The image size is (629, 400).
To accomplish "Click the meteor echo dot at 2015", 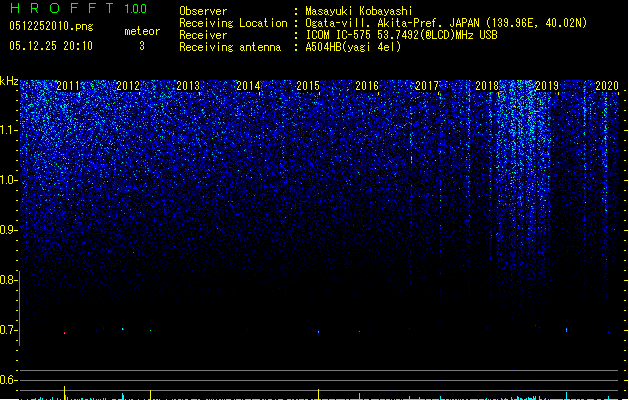I will point(319,332).
